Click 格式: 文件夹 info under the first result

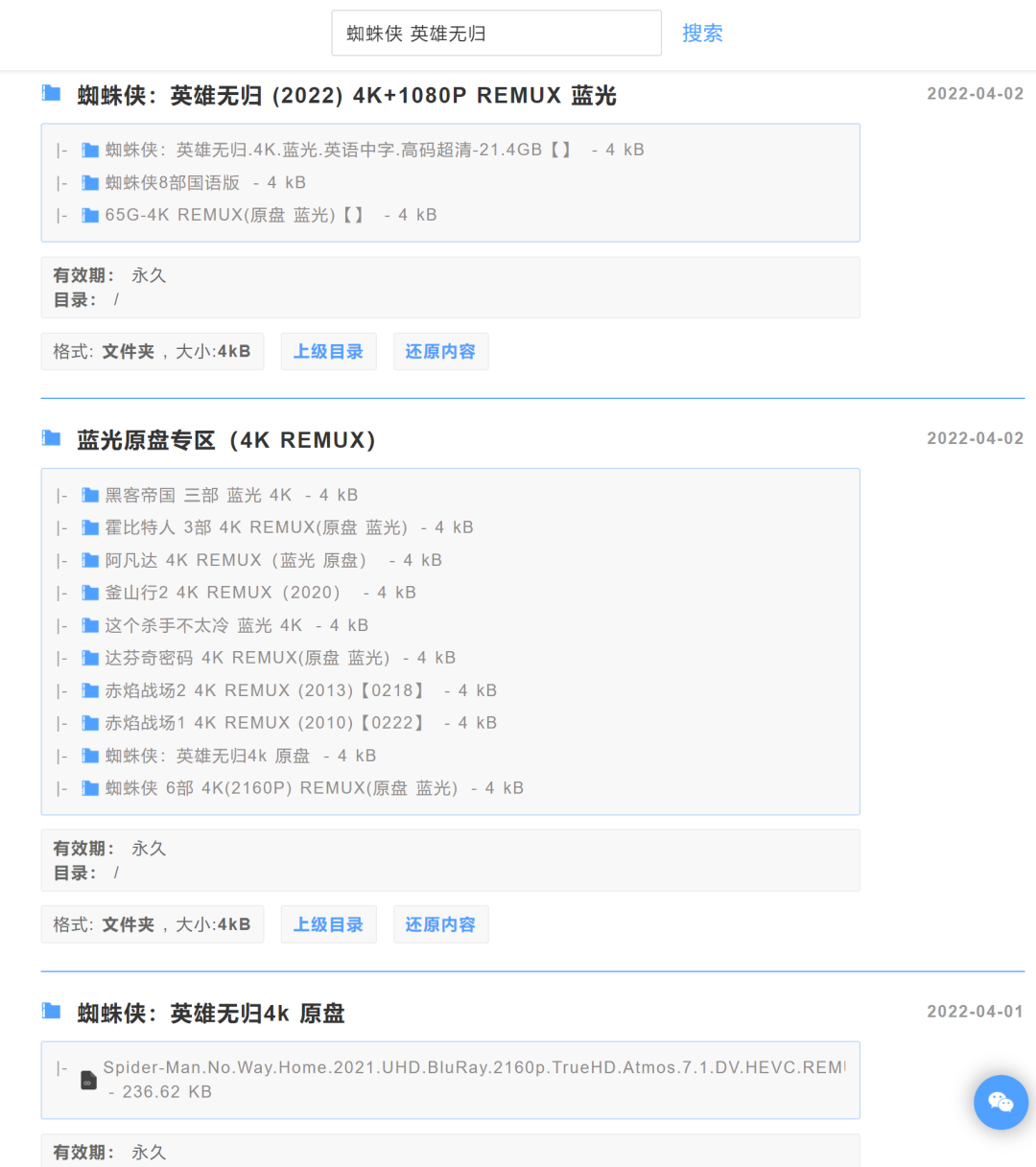153,352
